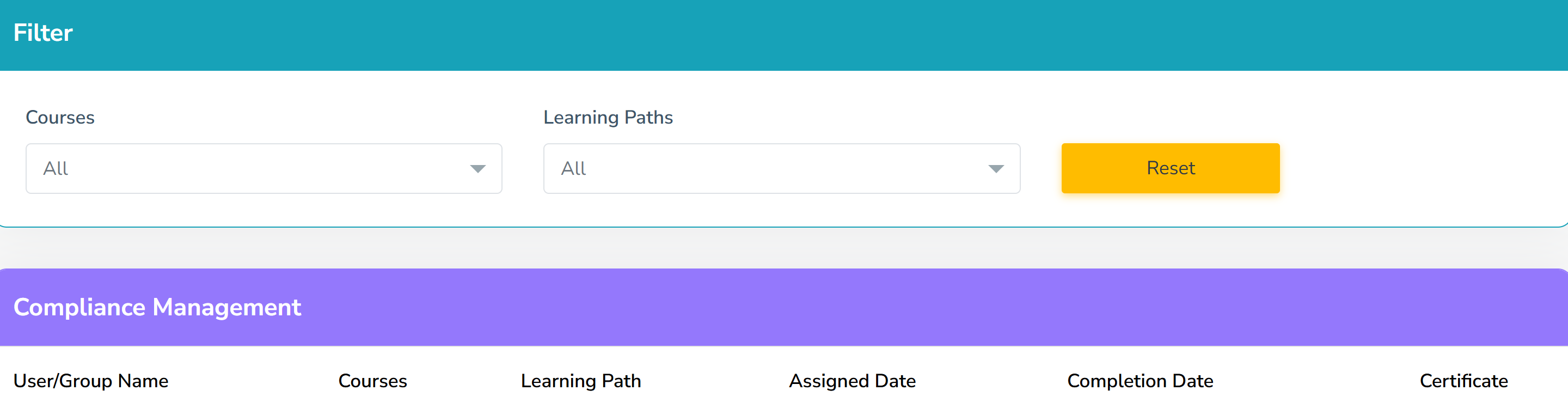This screenshot has width=1568, height=415.
Task: Sort by Completion Date column
Action: click(1140, 381)
